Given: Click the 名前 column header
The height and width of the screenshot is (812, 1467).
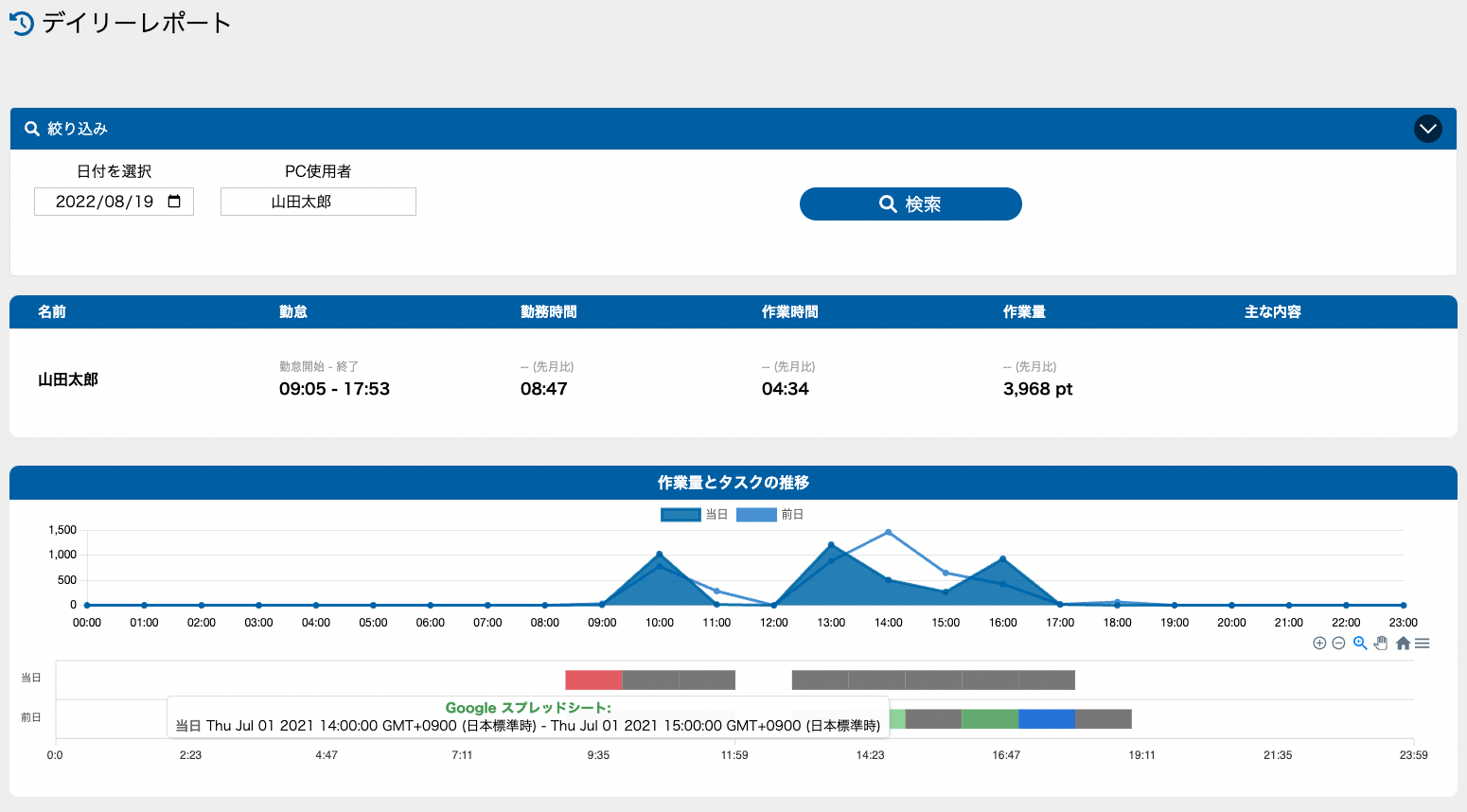Looking at the screenshot, I should click(52, 312).
